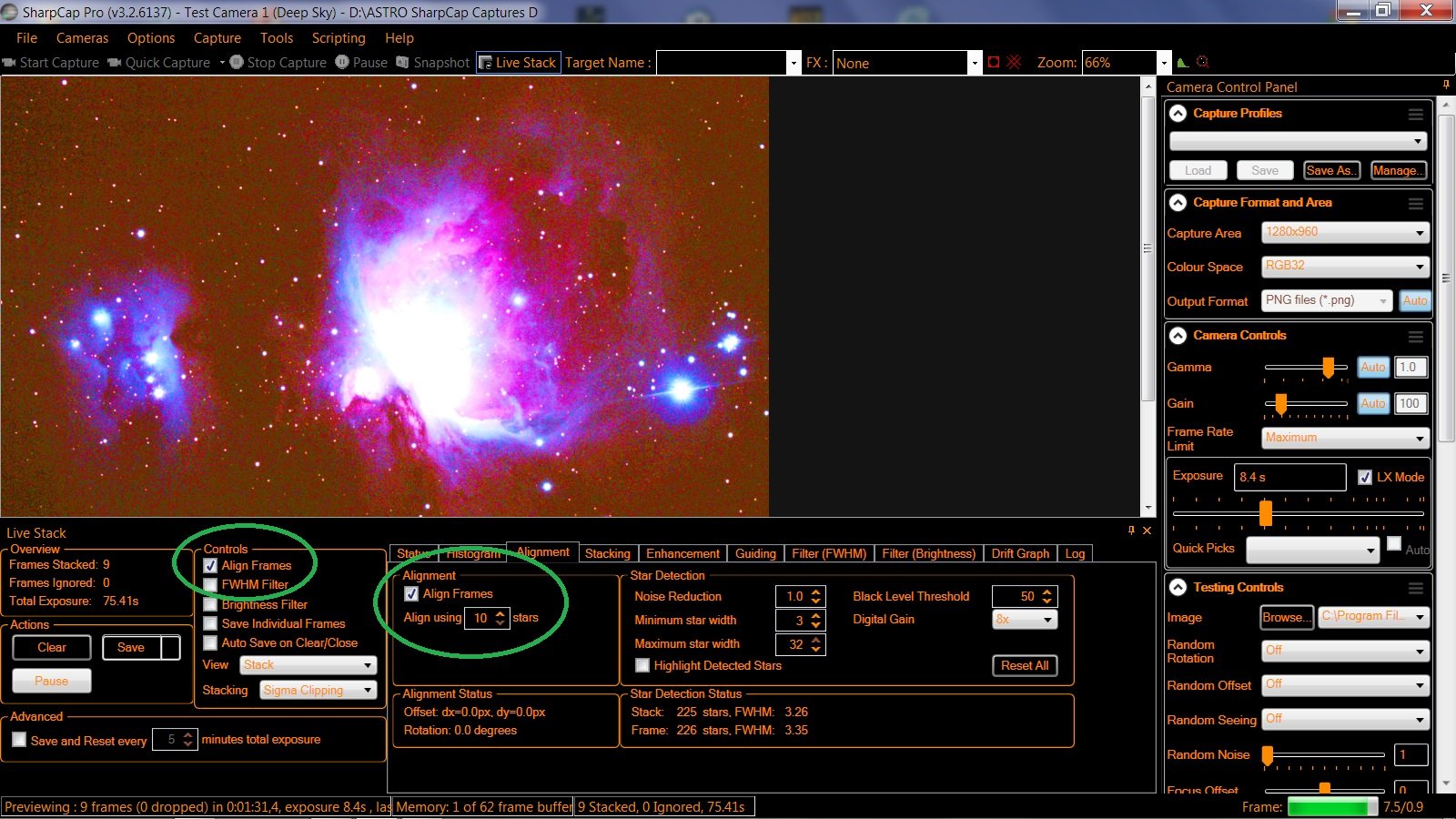1456x819 pixels.
Task: Enable Highlight Detected Stars checkbox
Action: pyautogui.click(x=642, y=665)
